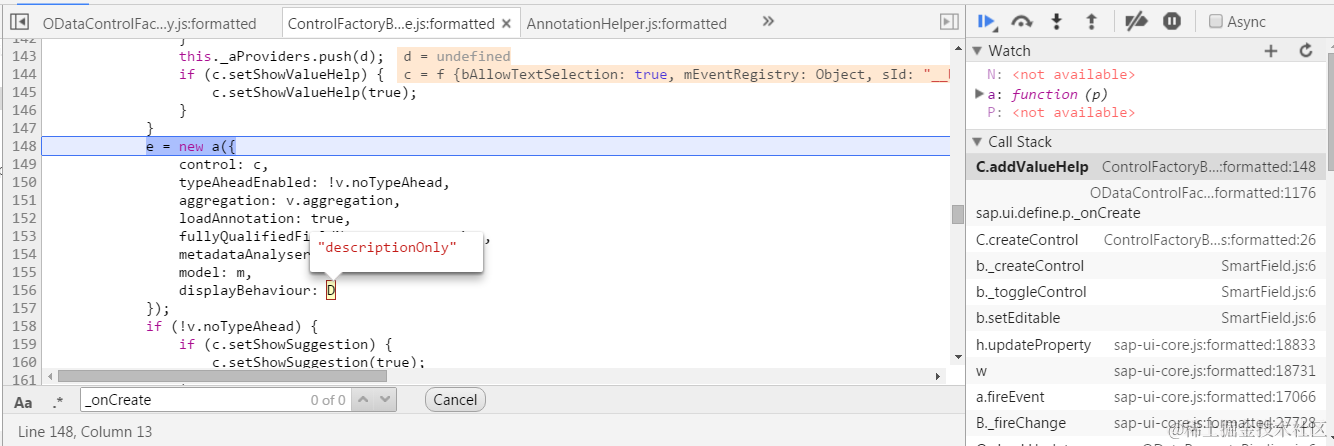Viewport: 1334px width, 446px height.
Task: Toggle regular expression search
Action: pyautogui.click(x=58, y=401)
